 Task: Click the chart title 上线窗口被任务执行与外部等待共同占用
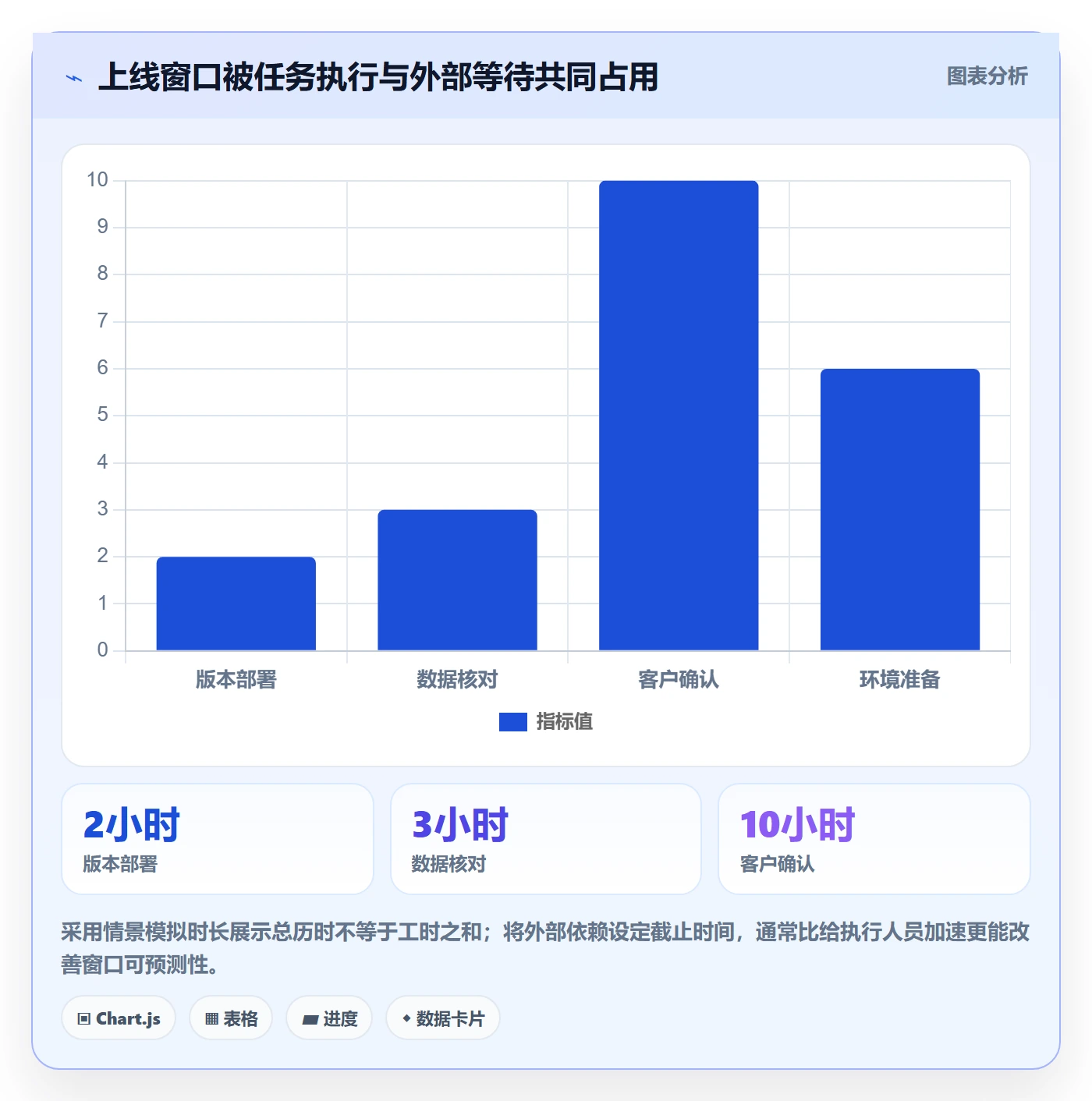coord(378,77)
